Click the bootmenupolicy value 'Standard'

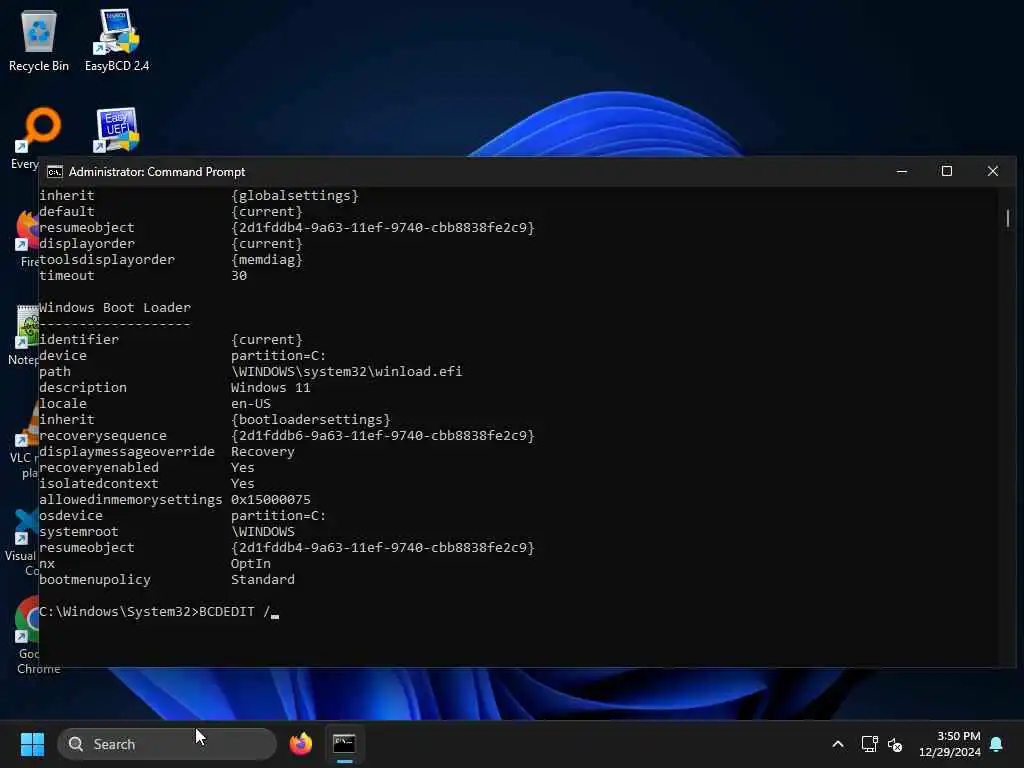point(263,579)
